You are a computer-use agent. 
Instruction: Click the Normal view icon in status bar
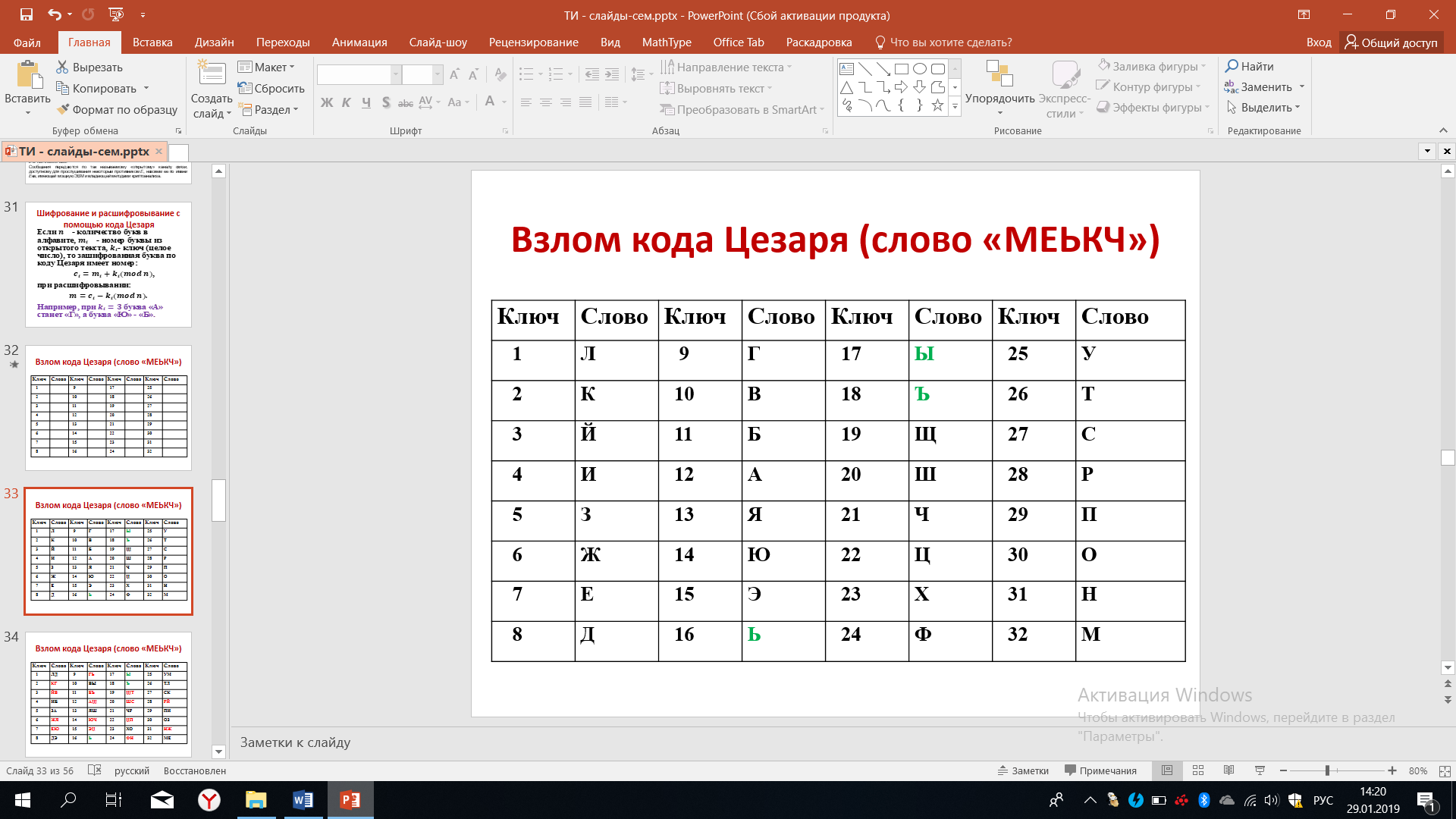[1167, 770]
